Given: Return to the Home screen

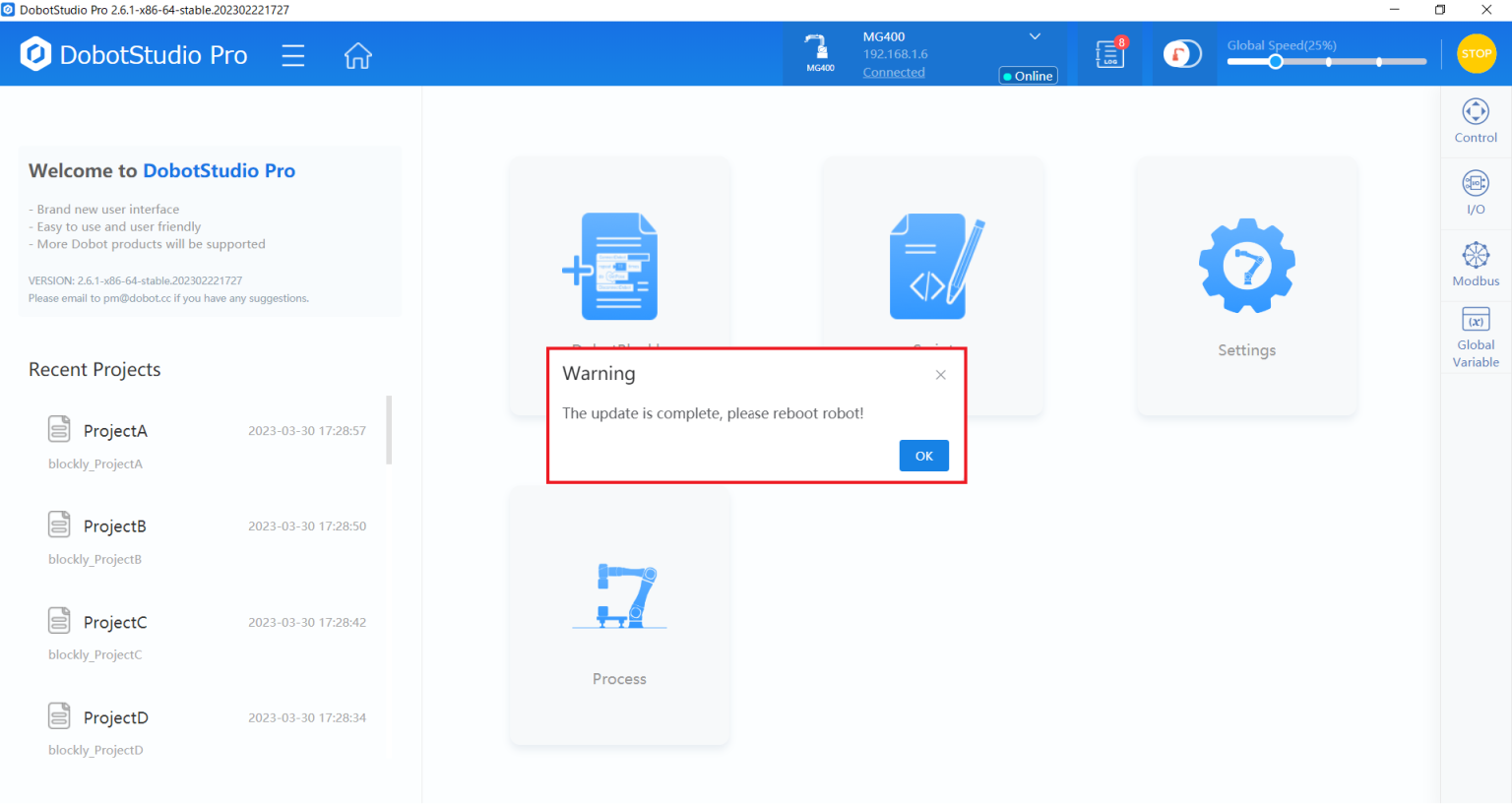Looking at the screenshot, I should click(x=357, y=55).
